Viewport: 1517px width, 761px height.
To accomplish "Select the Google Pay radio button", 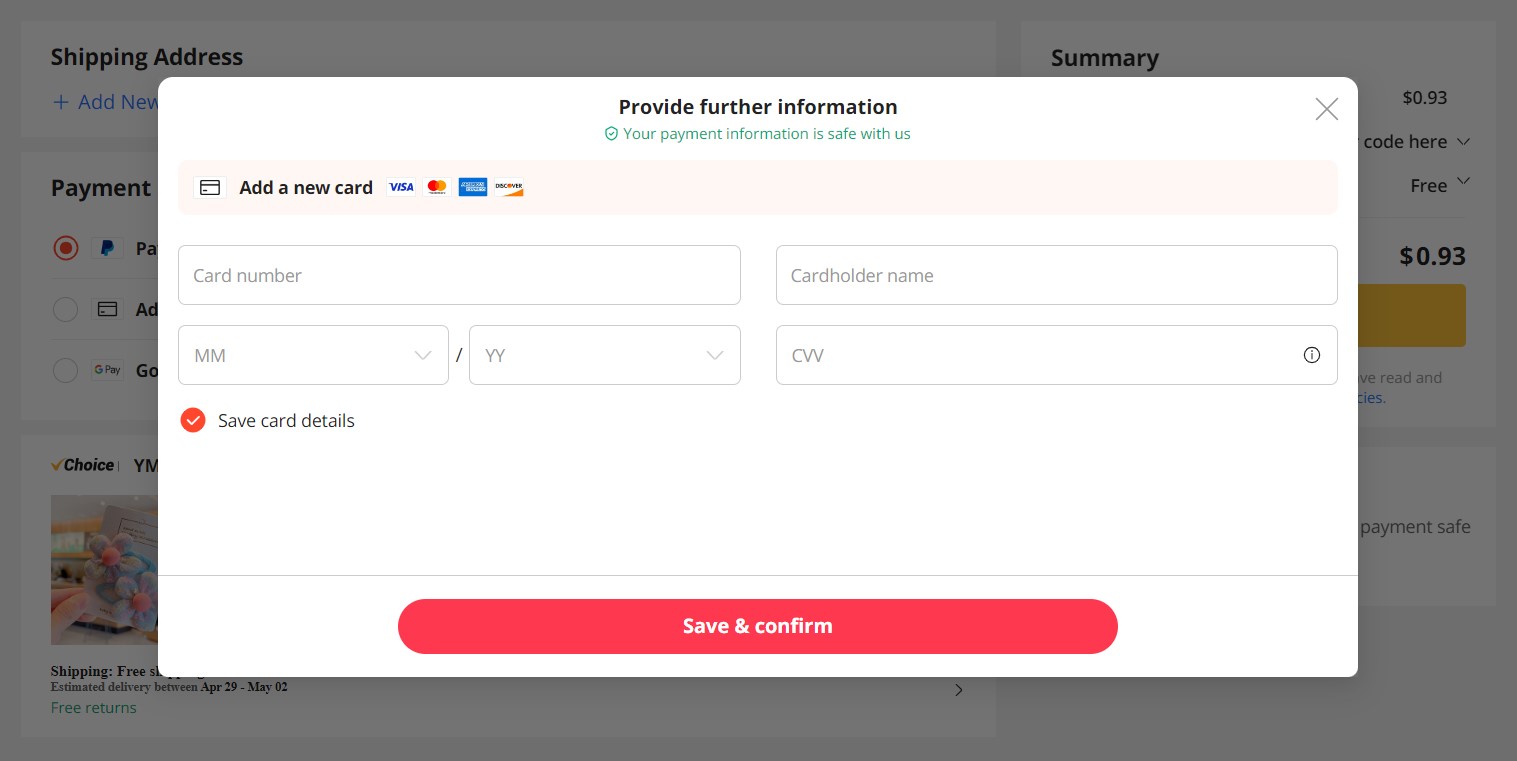I will click(x=66, y=370).
